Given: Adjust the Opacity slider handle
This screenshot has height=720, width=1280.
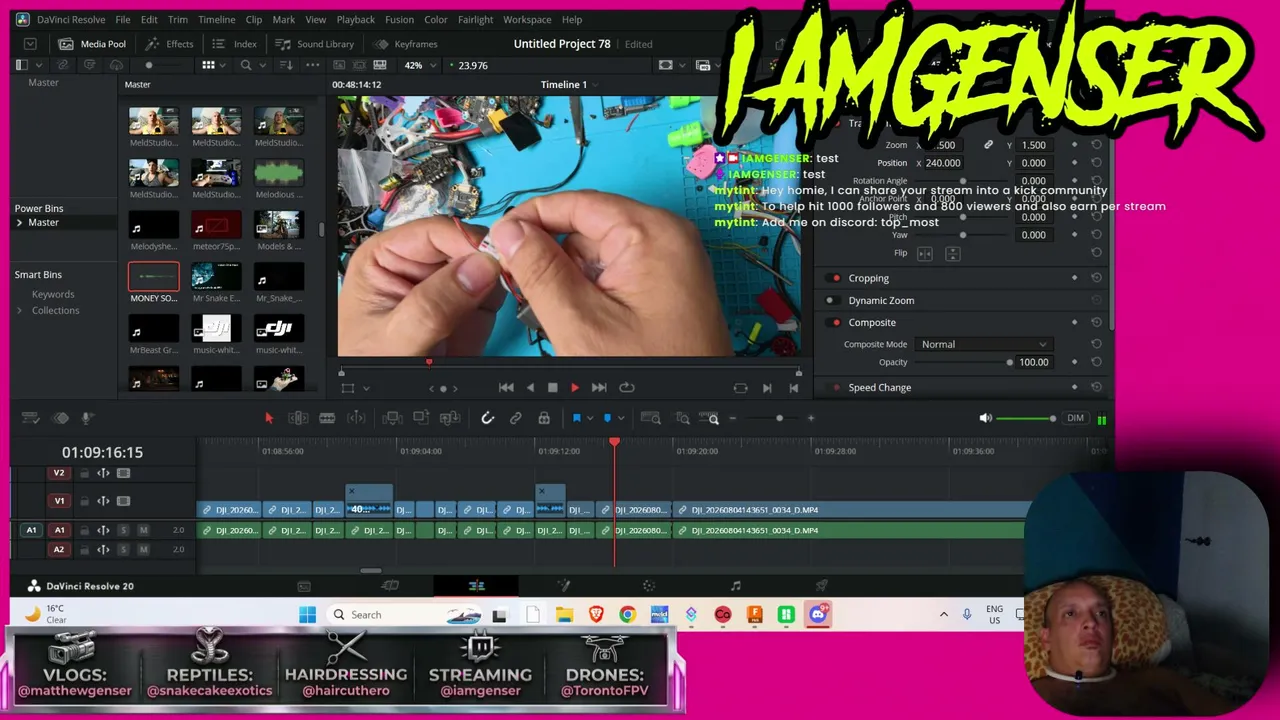Looking at the screenshot, I should point(1009,362).
